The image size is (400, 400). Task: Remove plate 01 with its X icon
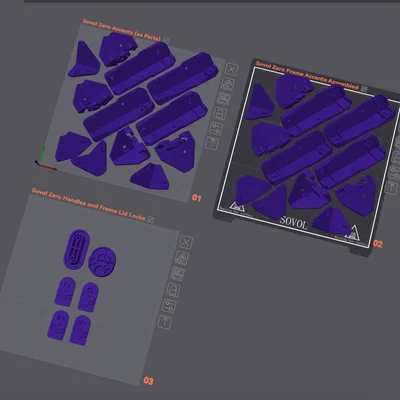(231, 69)
